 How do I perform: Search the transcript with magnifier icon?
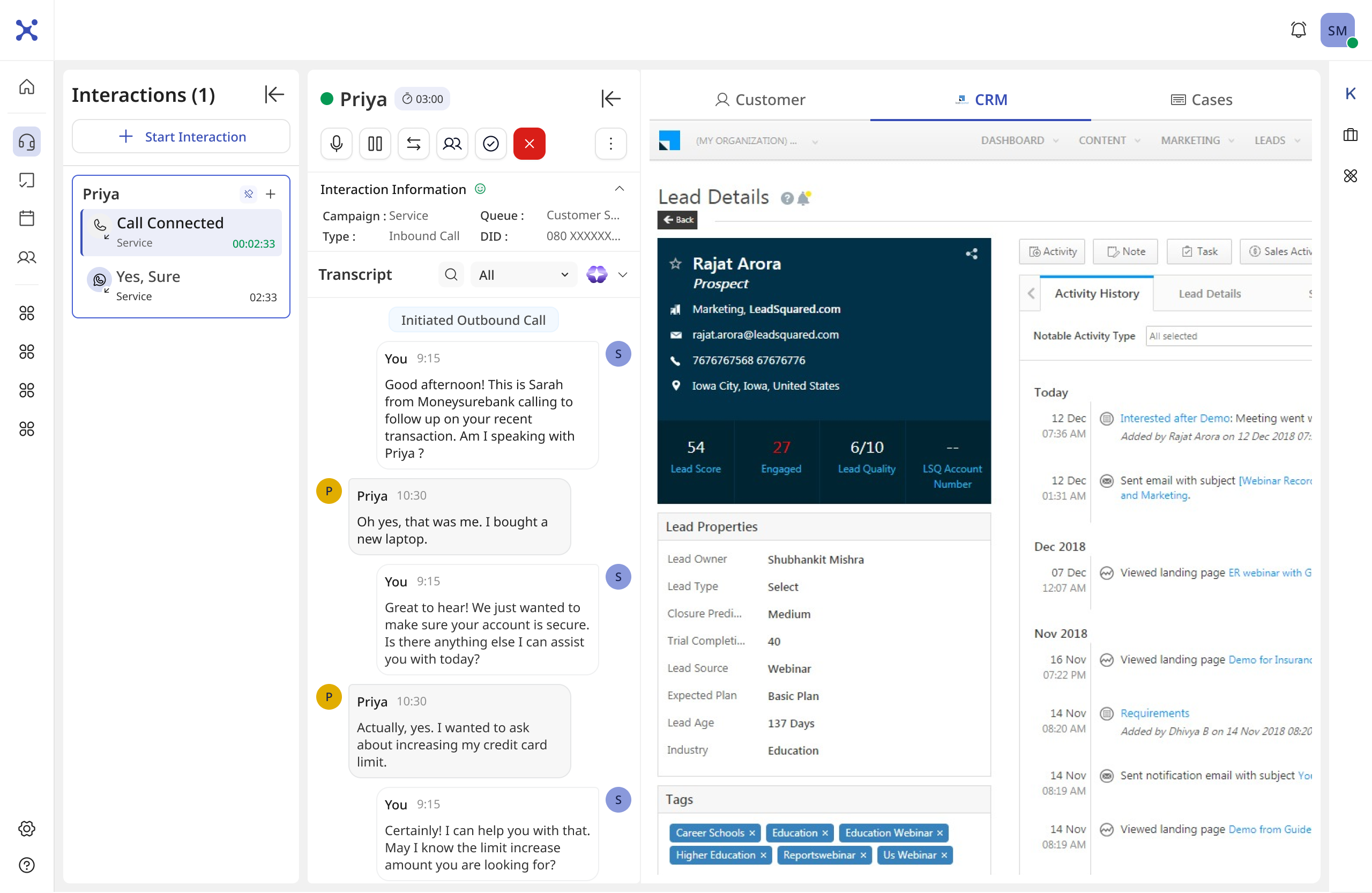pos(451,274)
